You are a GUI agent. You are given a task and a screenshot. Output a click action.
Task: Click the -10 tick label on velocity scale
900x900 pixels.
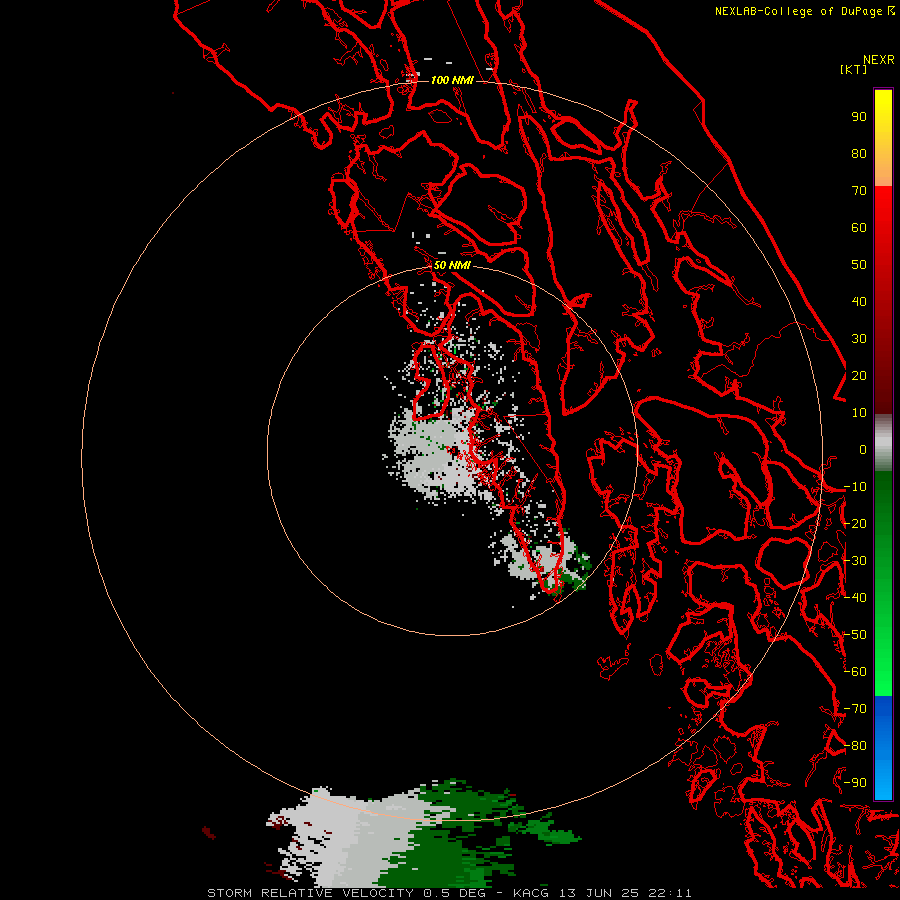pyautogui.click(x=855, y=487)
